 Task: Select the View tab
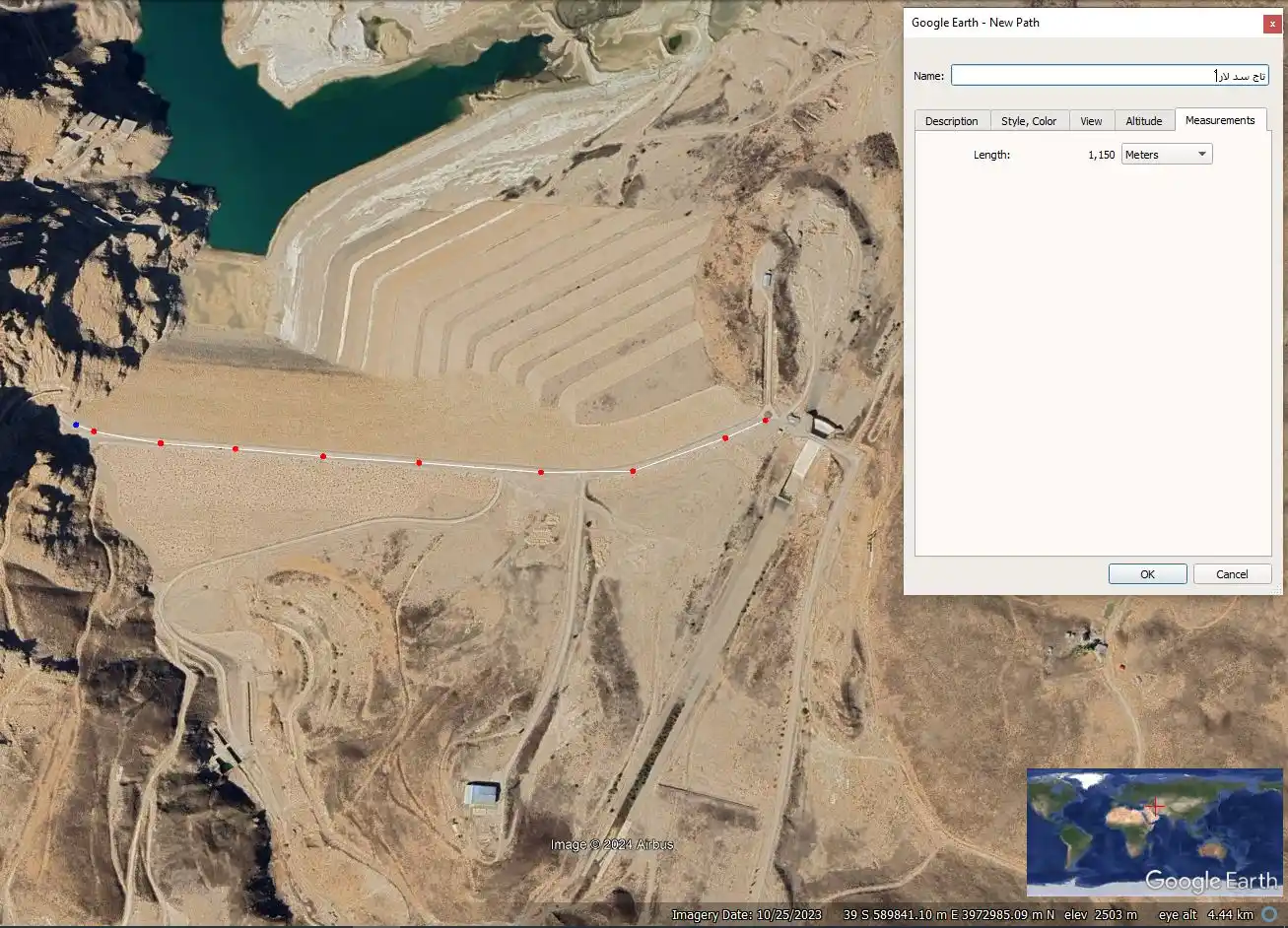(x=1091, y=121)
